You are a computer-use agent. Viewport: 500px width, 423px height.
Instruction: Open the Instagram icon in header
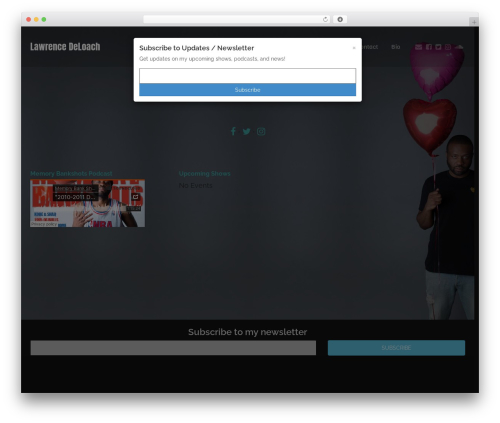tap(448, 47)
